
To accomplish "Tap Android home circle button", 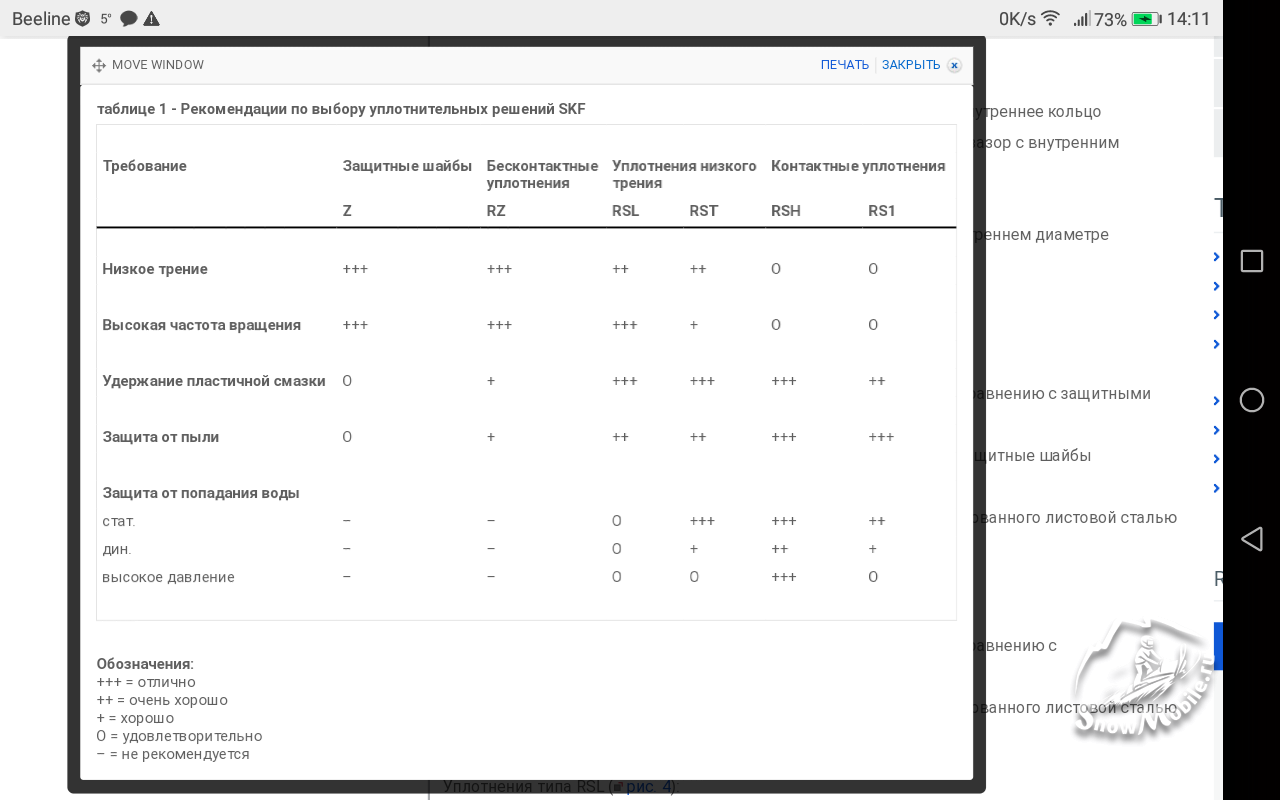I will [1251, 400].
